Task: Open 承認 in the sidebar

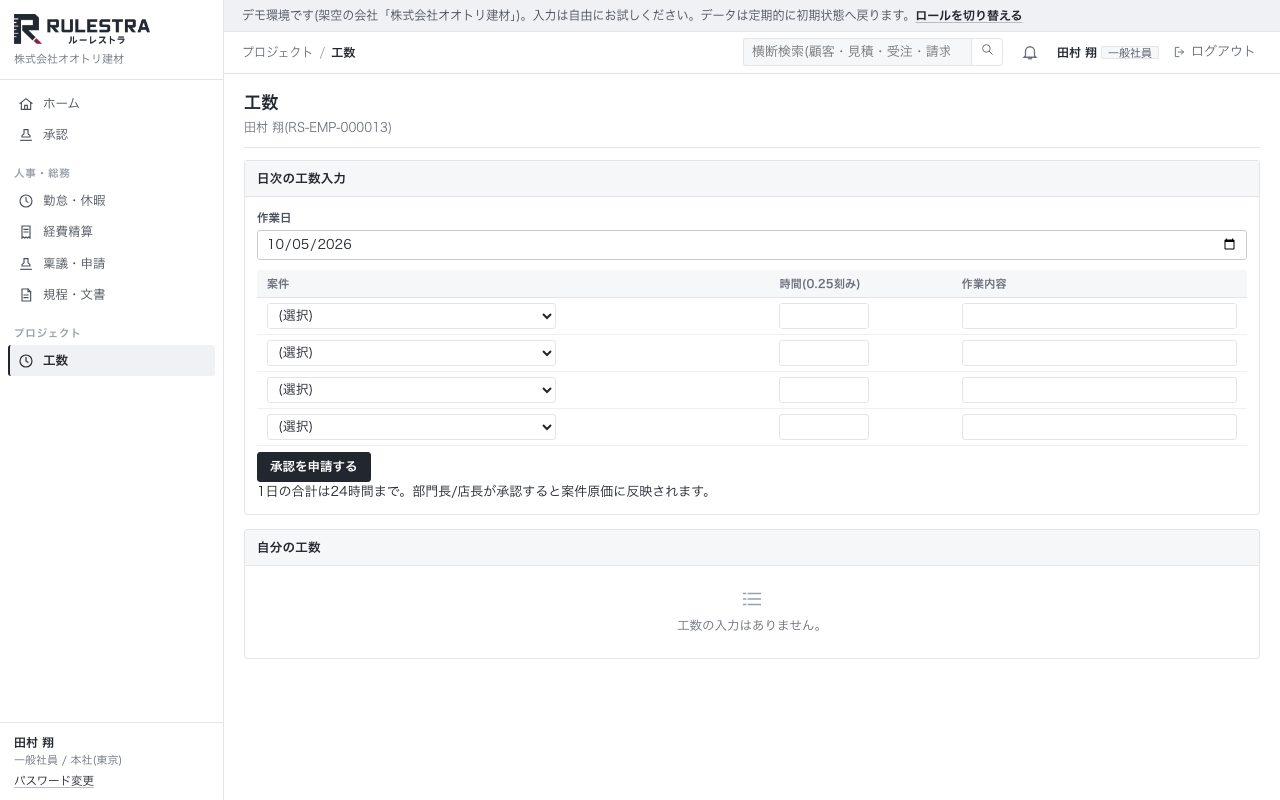Action: pos(111,135)
